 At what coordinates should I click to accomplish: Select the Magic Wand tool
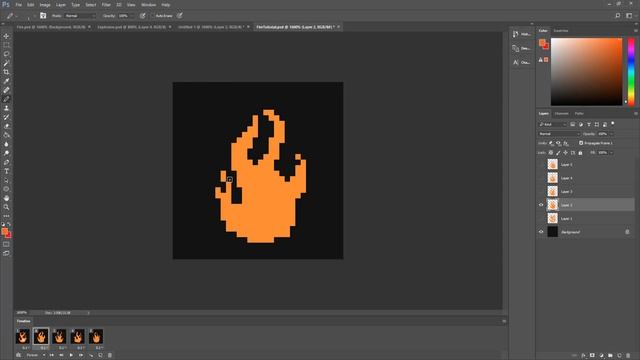tap(6, 63)
